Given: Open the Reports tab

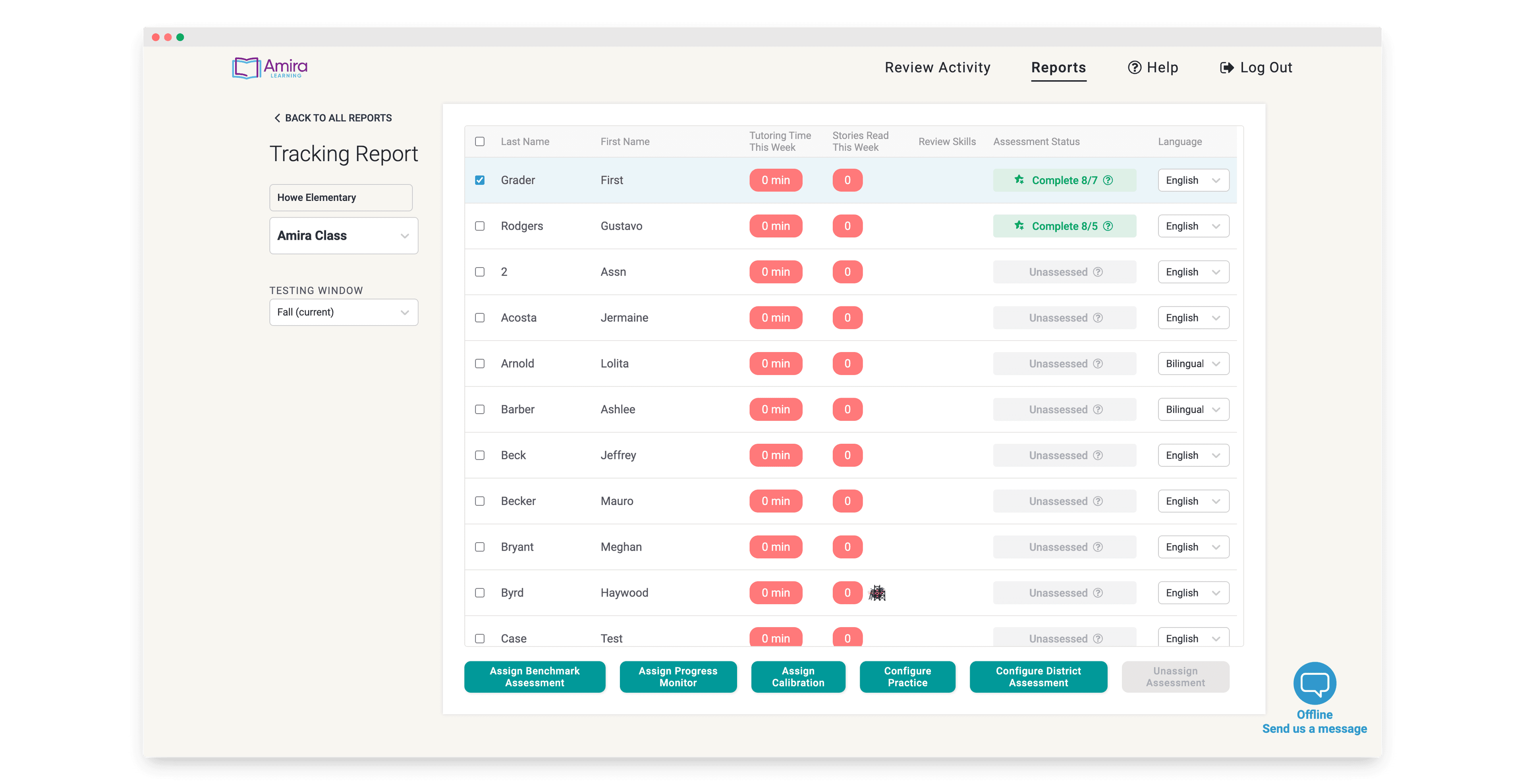Looking at the screenshot, I should 1058,67.
